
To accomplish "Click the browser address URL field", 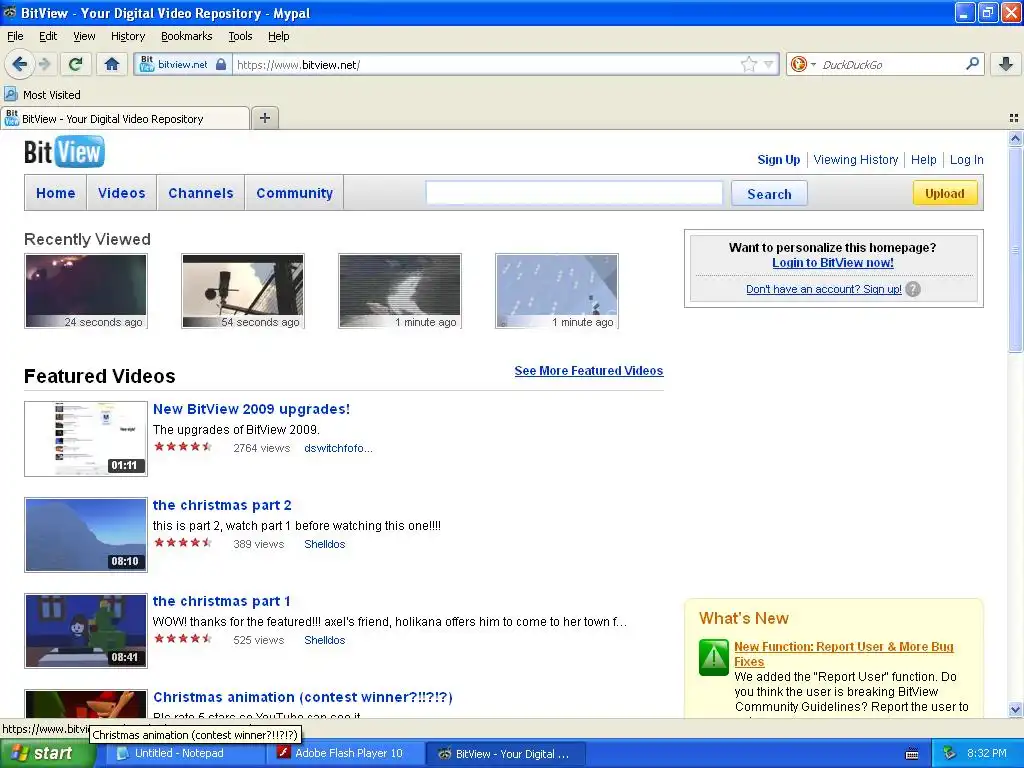I will [x=487, y=64].
